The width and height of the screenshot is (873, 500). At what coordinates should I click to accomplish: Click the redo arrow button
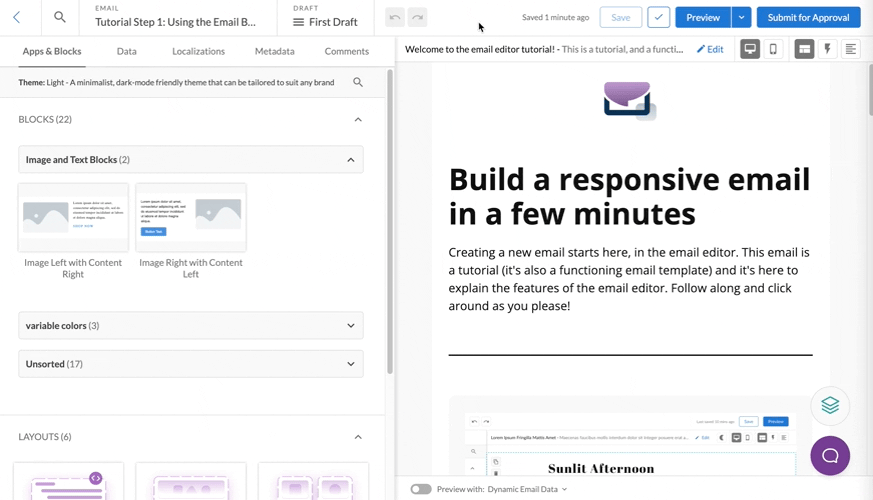click(418, 18)
